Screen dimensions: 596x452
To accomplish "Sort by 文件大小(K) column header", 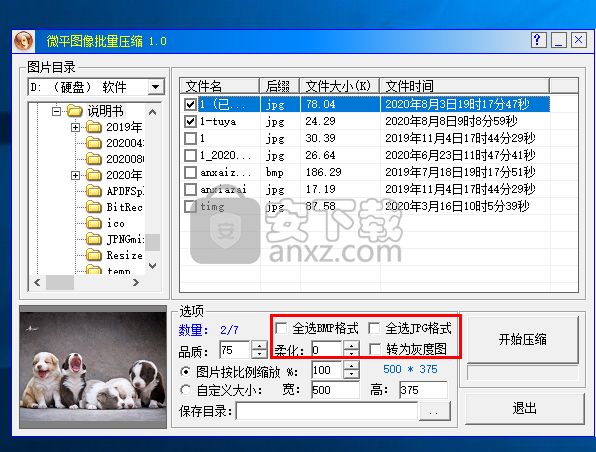I will click(x=340, y=86).
